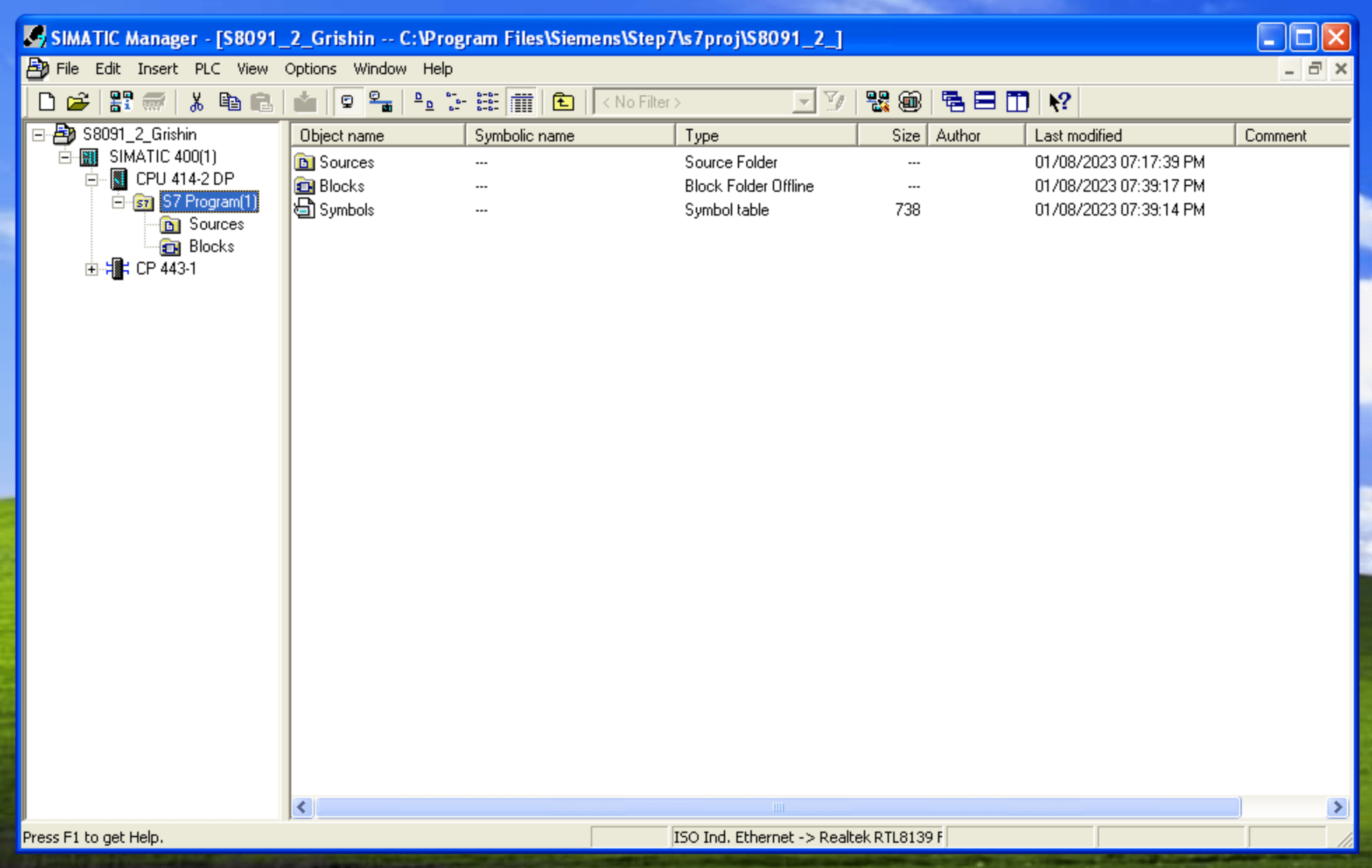Sort by Last modified column header
This screenshot has height=868, width=1372.
click(1130, 135)
